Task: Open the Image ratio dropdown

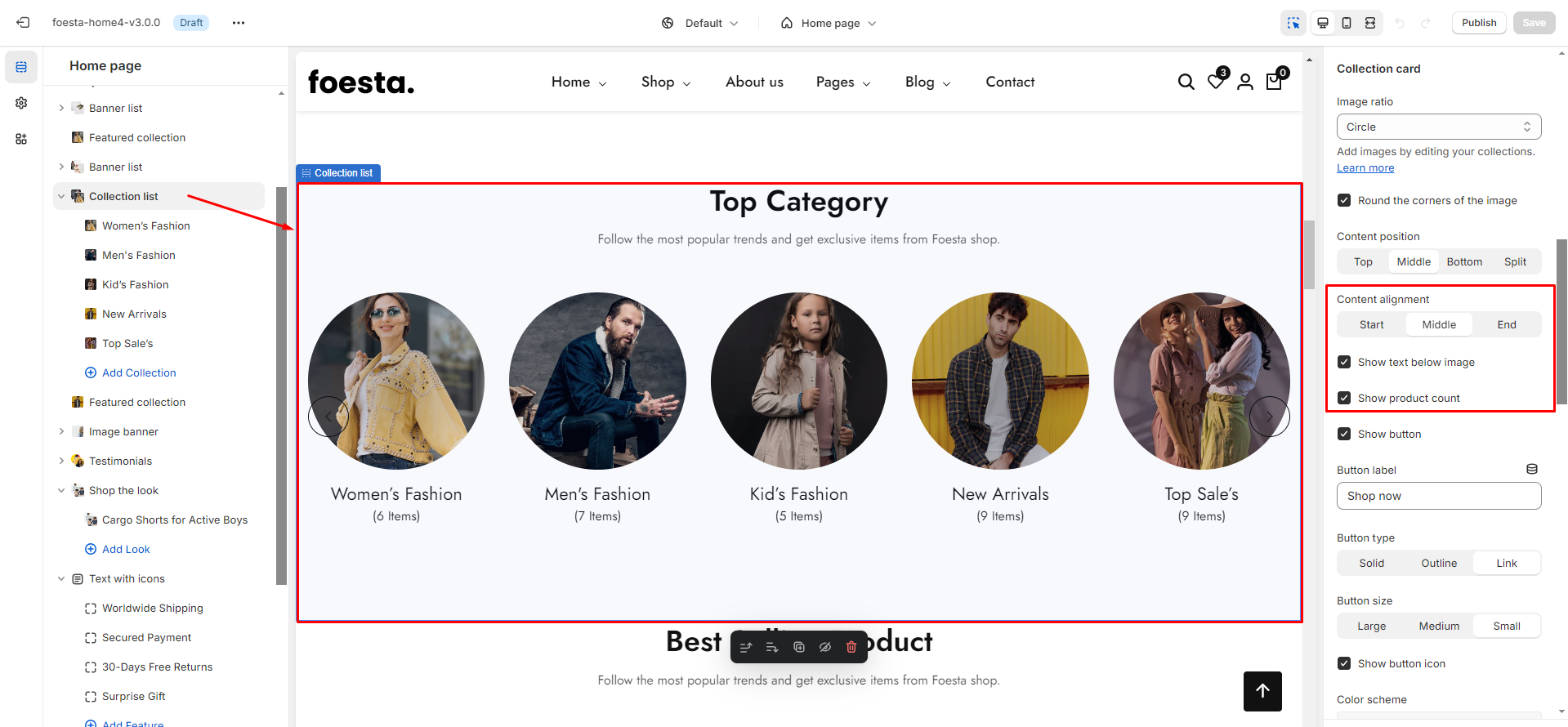Action: coord(1438,127)
